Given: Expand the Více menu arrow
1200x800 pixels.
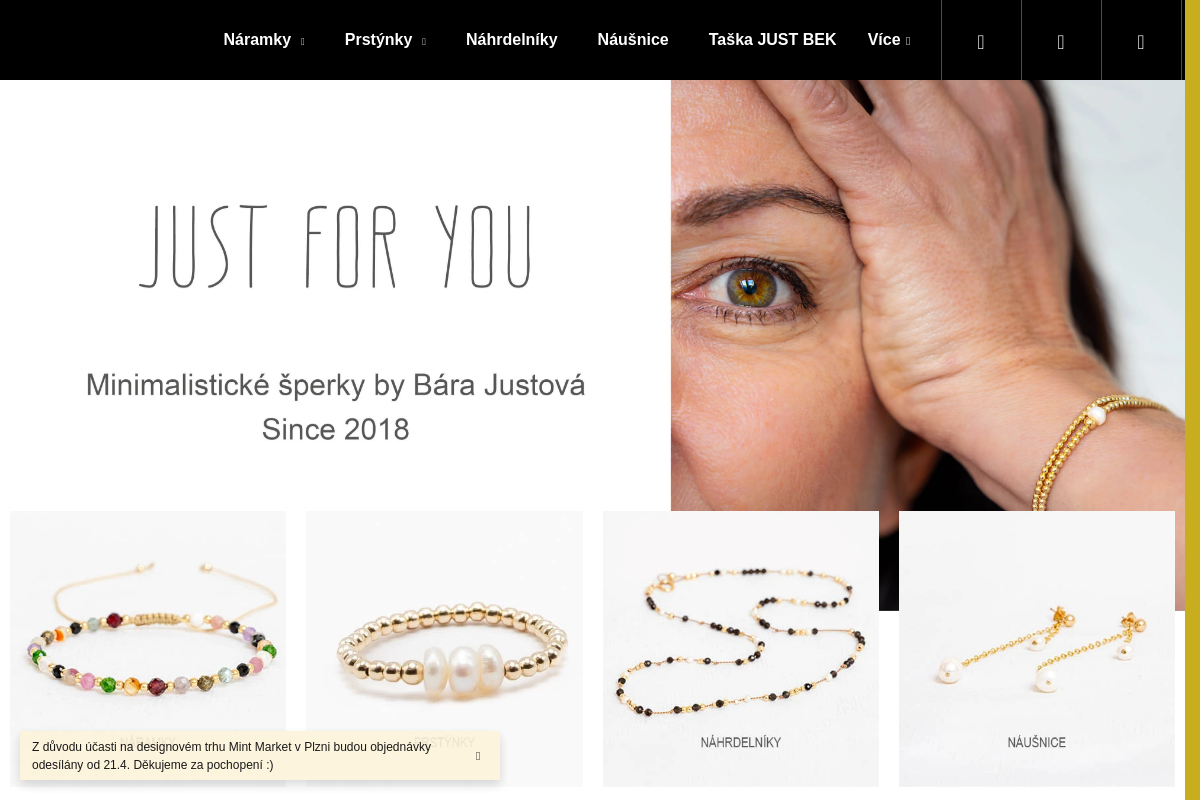Looking at the screenshot, I should [x=908, y=42].
